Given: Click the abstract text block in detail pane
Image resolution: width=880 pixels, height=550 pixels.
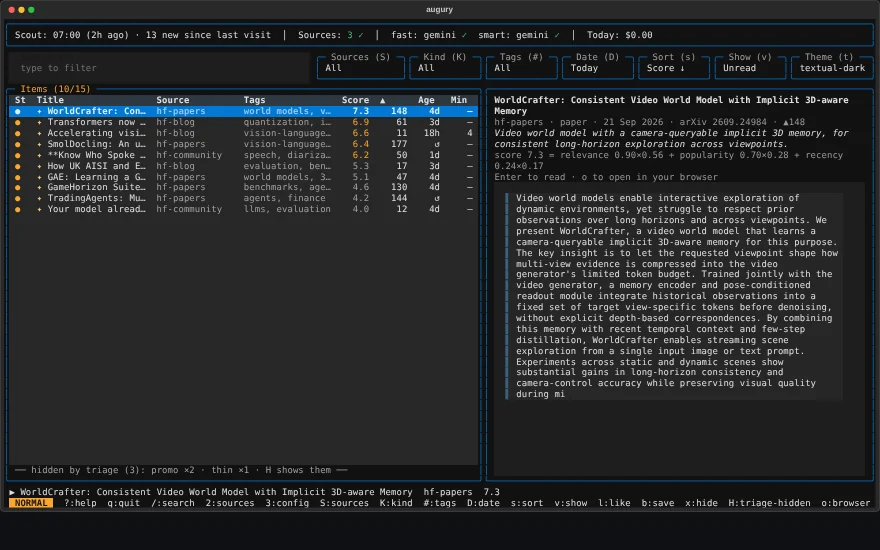Looking at the screenshot, I should pos(676,296).
